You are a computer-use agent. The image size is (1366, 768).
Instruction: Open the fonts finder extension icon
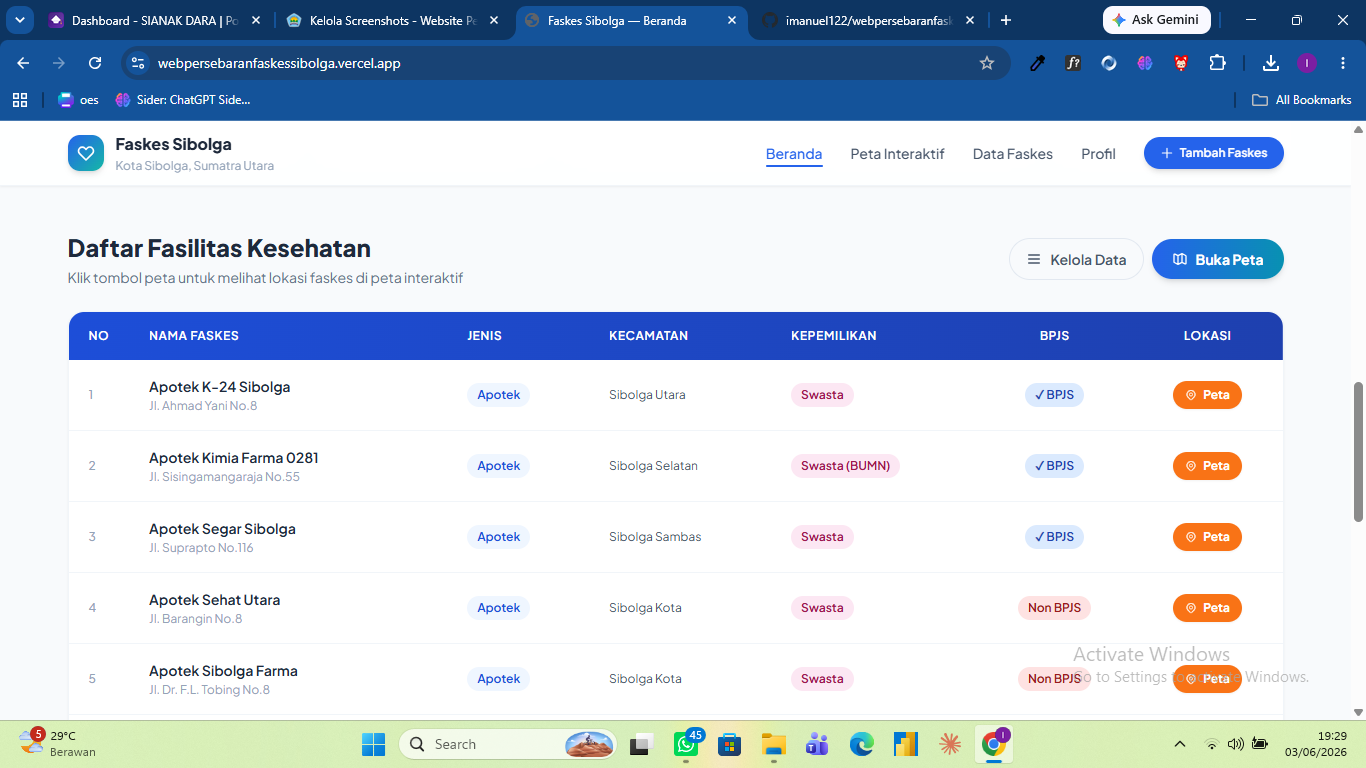pyautogui.click(x=1073, y=63)
